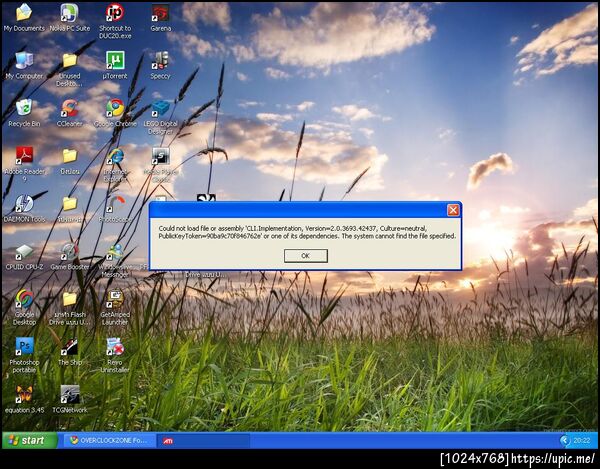
Task: Launch µTorrent from the desktop
Action: tap(115, 65)
